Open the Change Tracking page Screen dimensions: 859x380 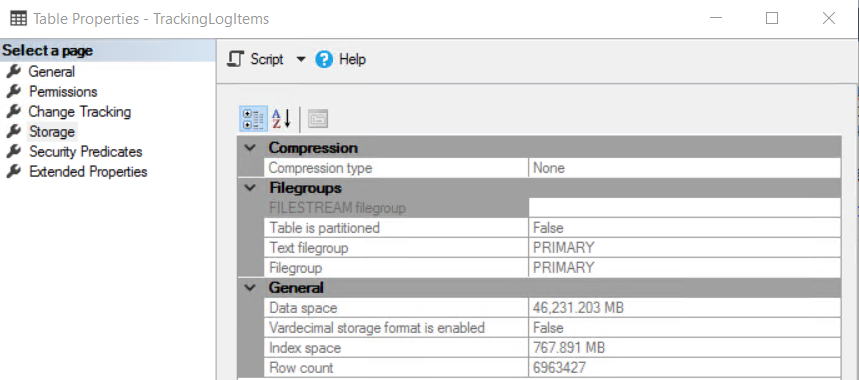click(x=79, y=112)
